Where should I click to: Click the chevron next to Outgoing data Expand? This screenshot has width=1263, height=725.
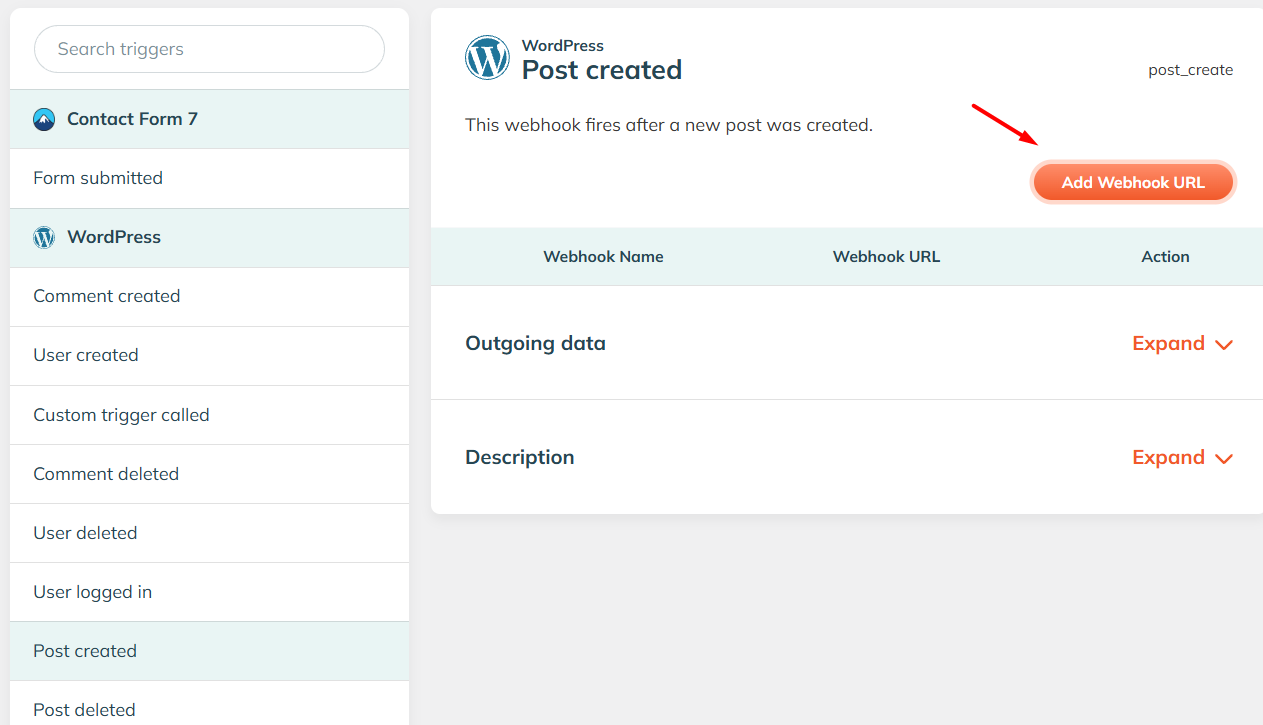coord(1224,344)
